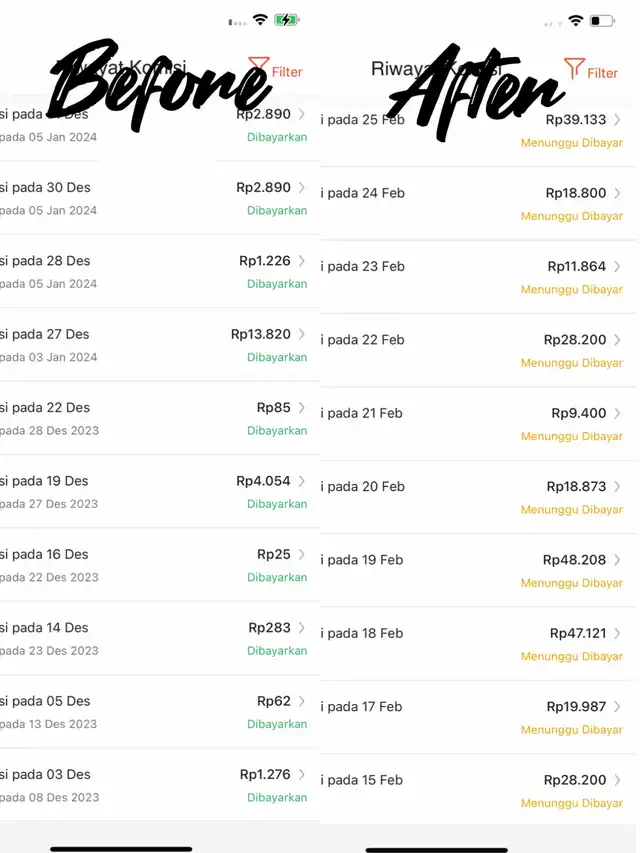
Task: Open the chevron beside Rp1.276
Action: pyautogui.click(x=301, y=774)
